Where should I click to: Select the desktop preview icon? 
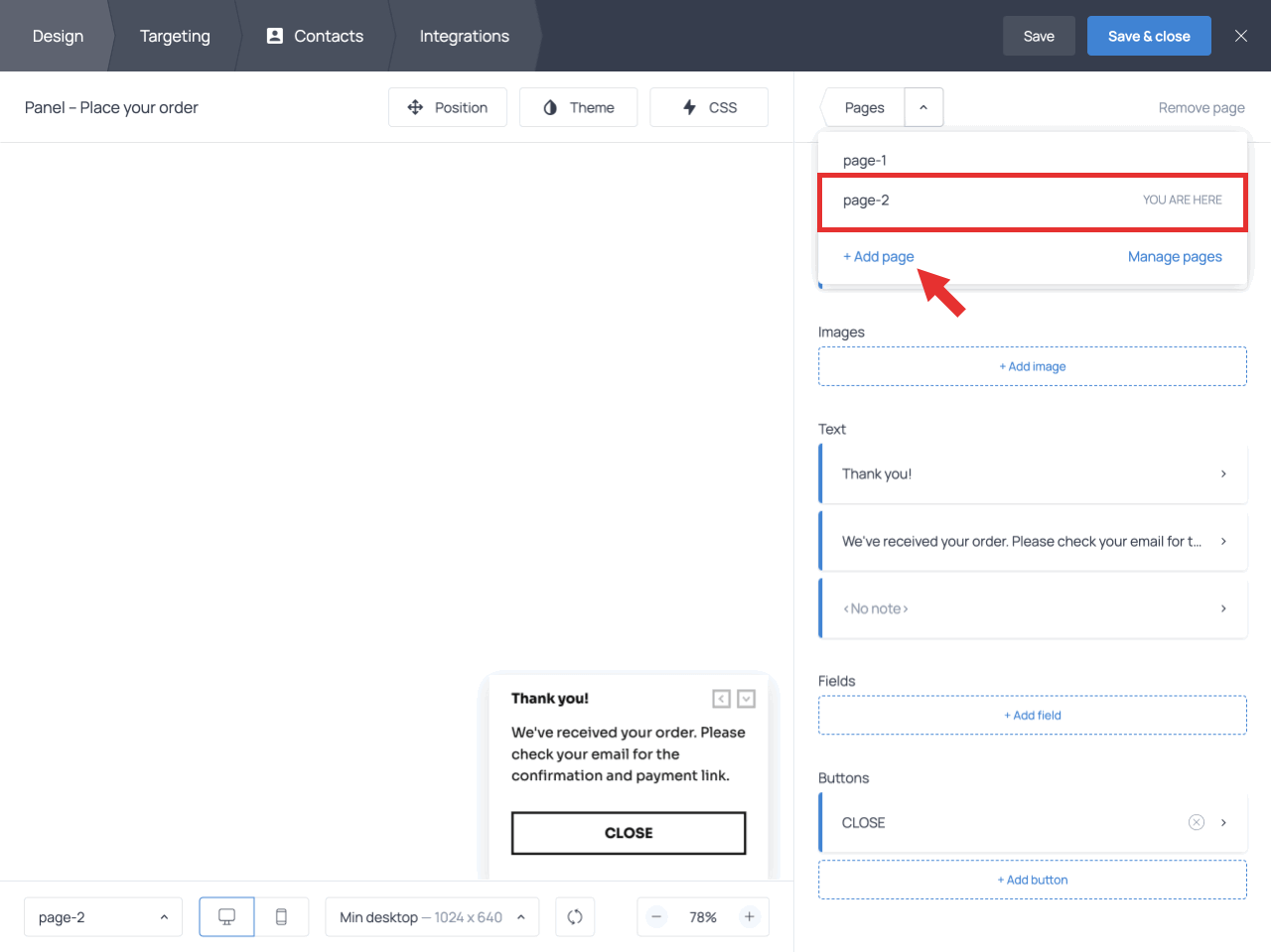226,916
